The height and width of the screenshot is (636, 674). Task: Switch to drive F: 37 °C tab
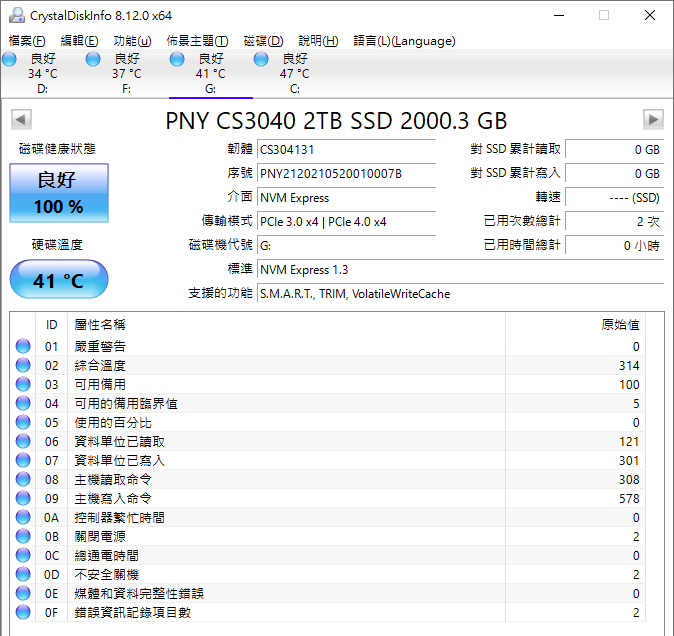pyautogui.click(x=126, y=73)
